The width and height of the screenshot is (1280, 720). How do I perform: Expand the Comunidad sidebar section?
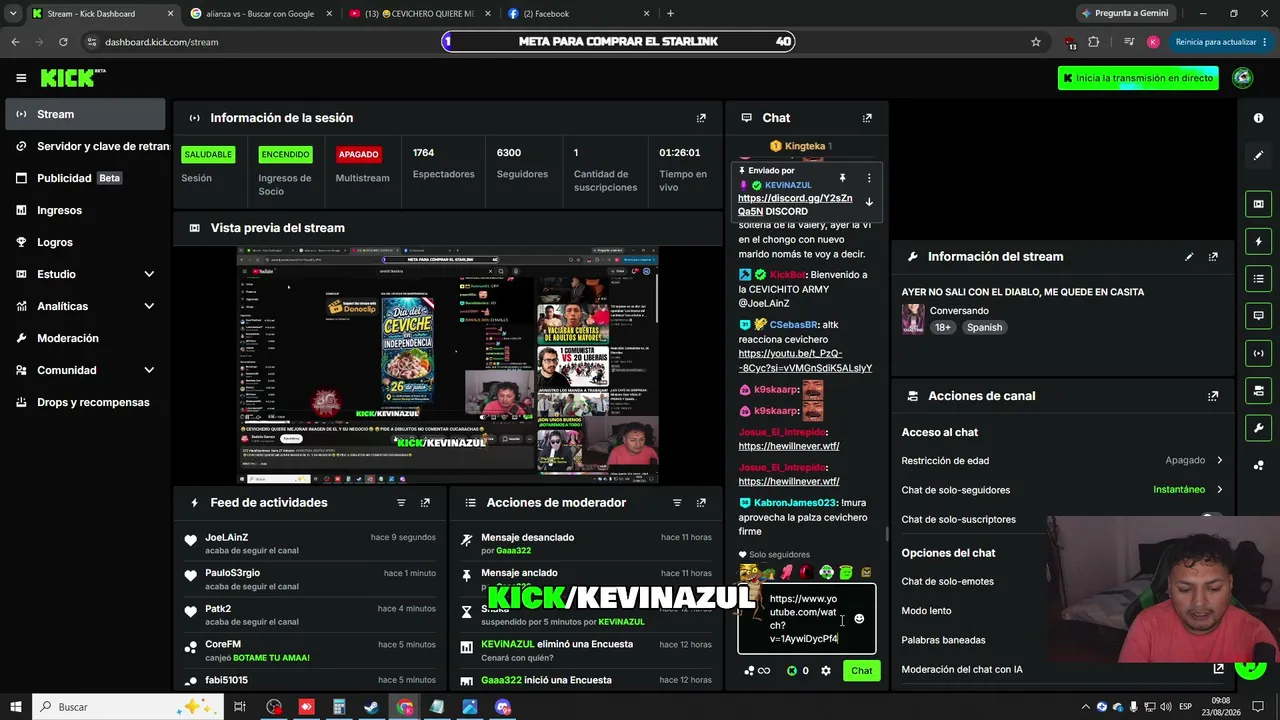149,370
